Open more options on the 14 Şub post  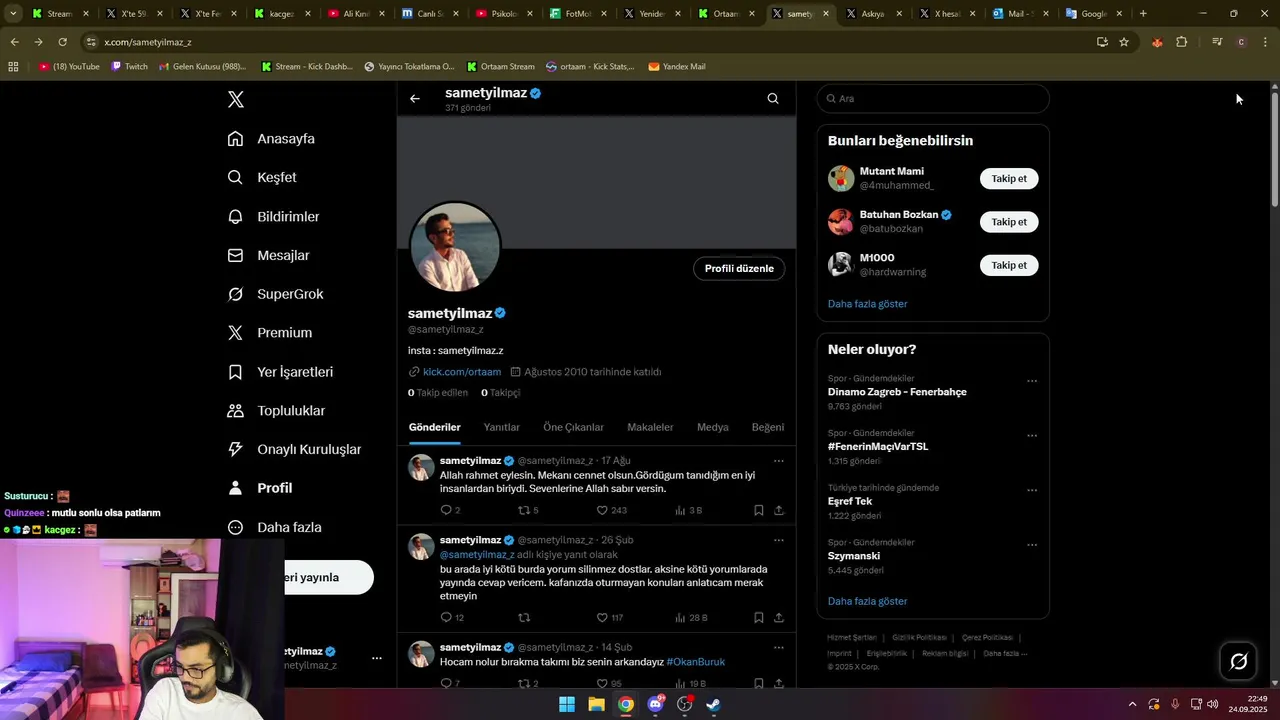coord(779,647)
